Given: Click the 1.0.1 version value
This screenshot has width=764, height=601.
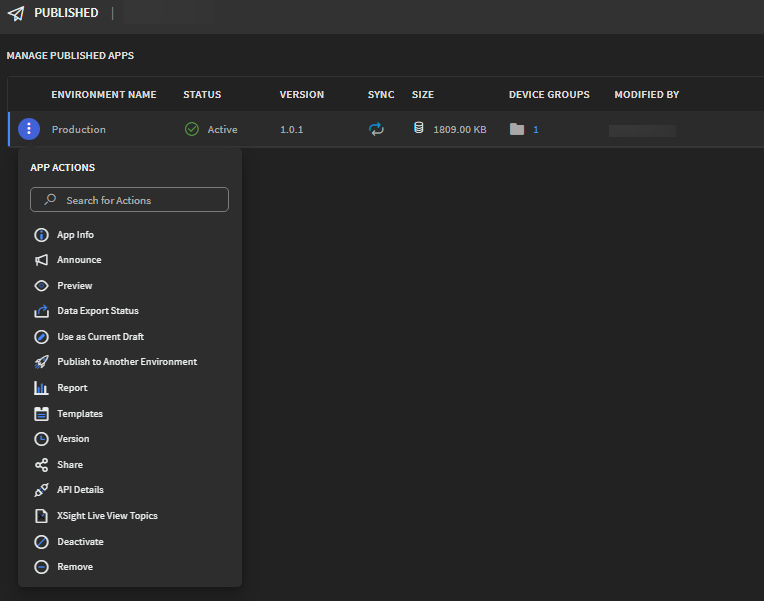Looking at the screenshot, I should 291,130.
